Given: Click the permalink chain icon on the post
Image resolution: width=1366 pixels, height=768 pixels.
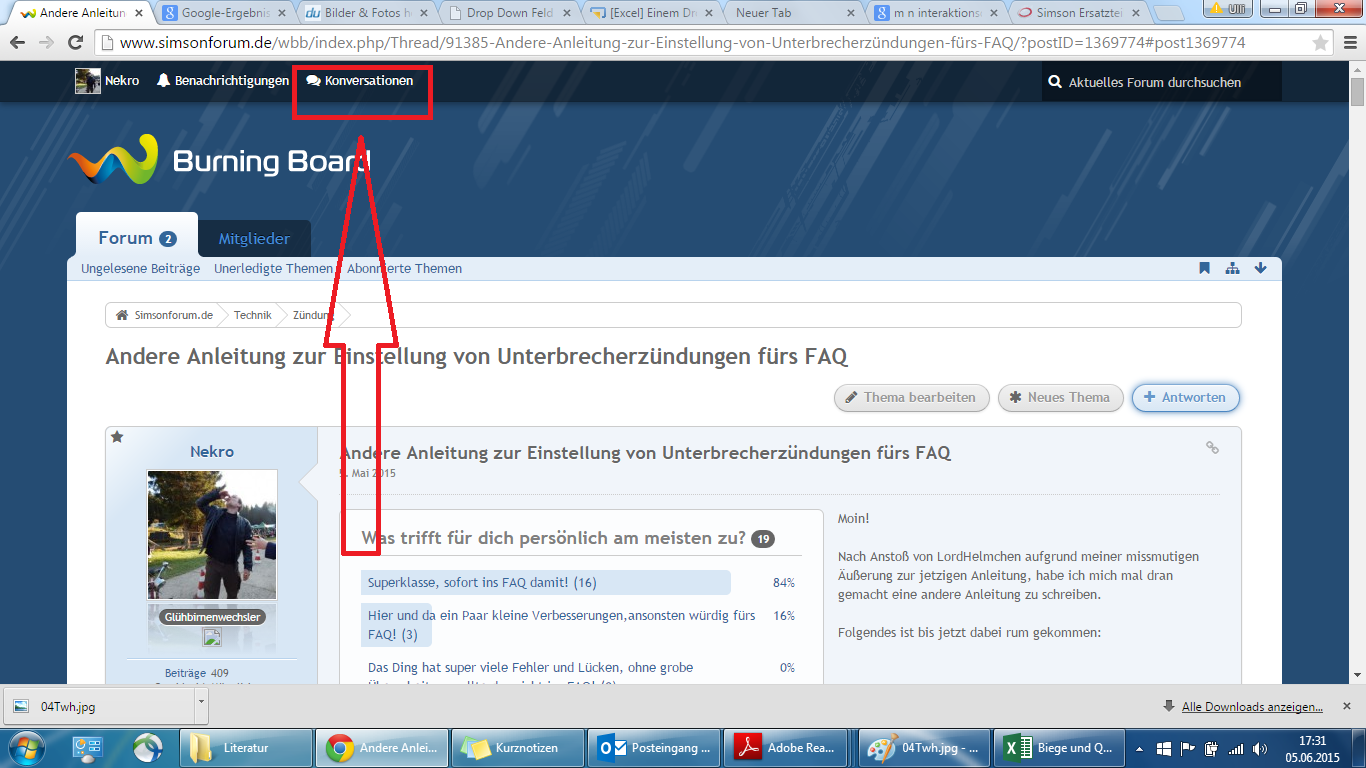Looking at the screenshot, I should click(1212, 448).
